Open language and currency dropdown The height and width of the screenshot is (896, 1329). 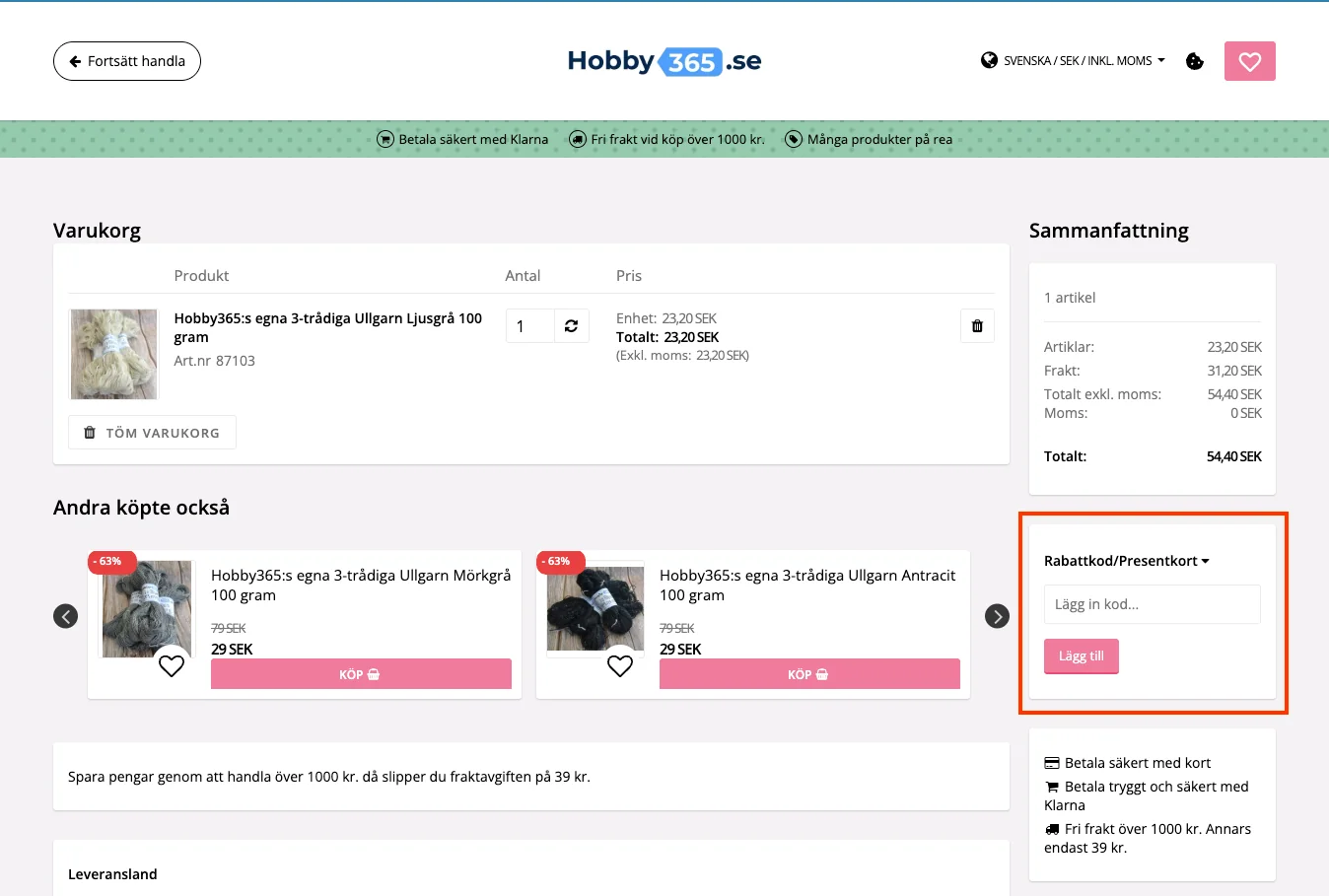coord(1084,60)
